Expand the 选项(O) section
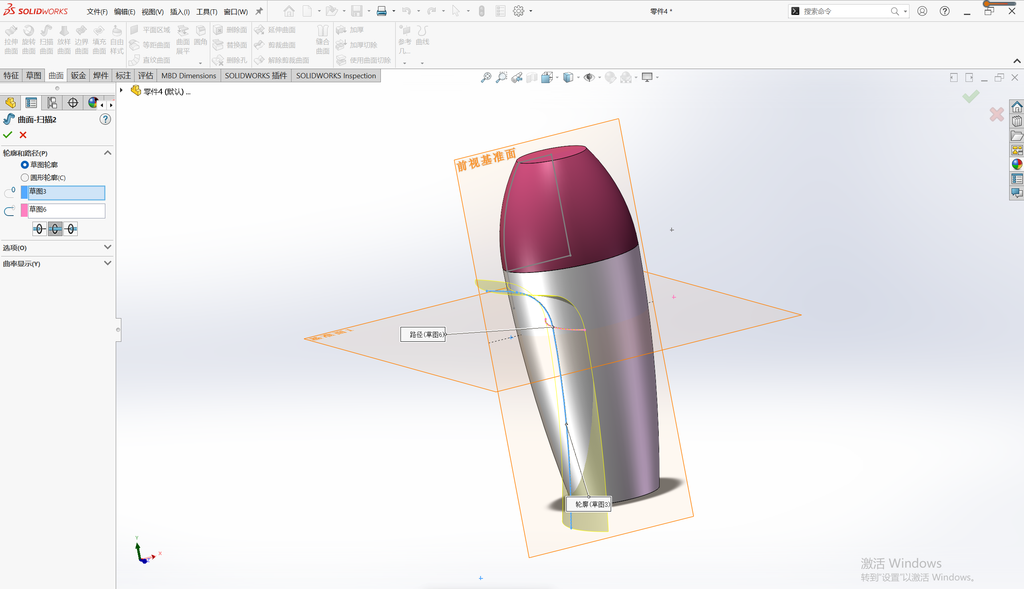The image size is (1024, 589). [x=57, y=247]
